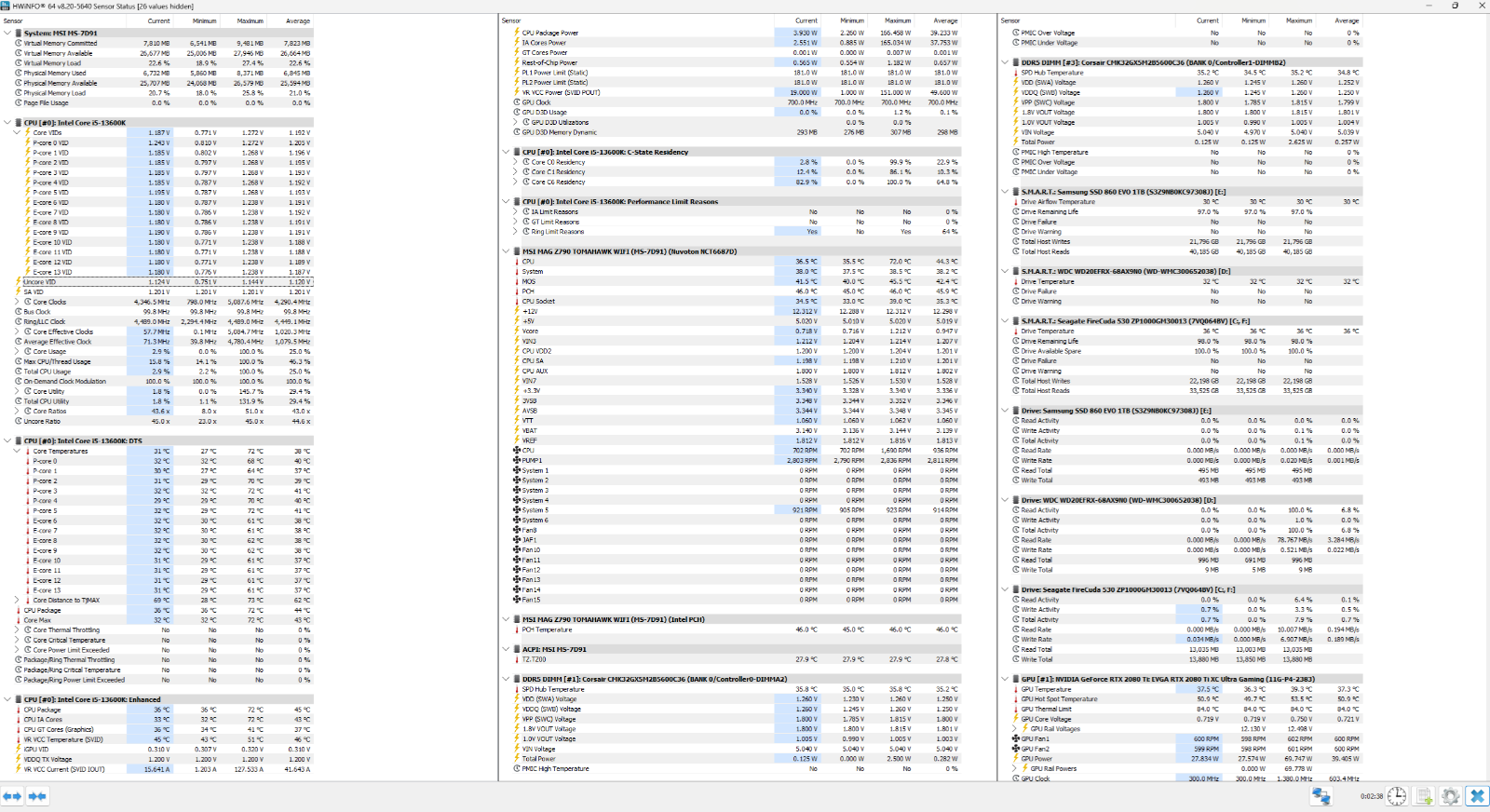This screenshot has width=1490, height=812.
Task: Collapse the Core VIDs subgroup
Action: [17, 132]
